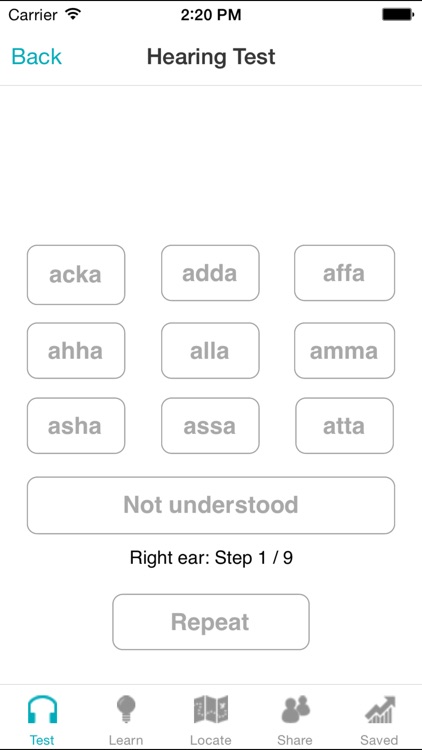Select the 'alla' answer button

click(x=210, y=351)
